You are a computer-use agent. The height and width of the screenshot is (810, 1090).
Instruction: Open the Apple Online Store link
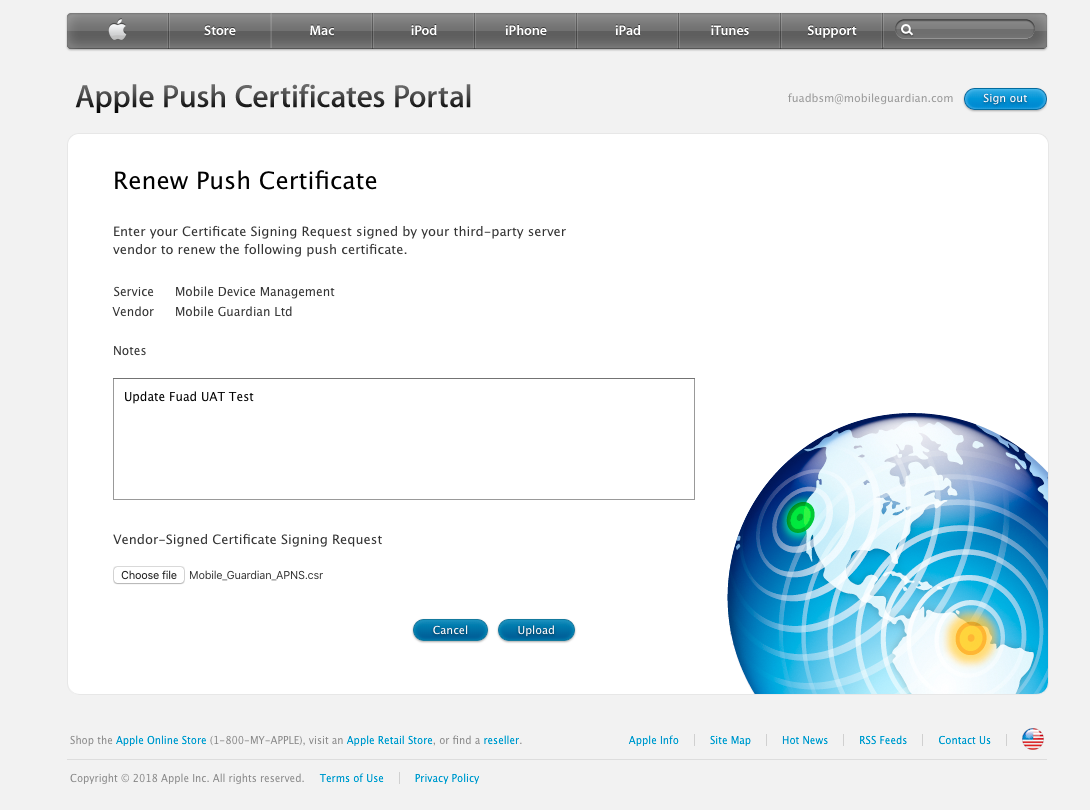coord(161,740)
